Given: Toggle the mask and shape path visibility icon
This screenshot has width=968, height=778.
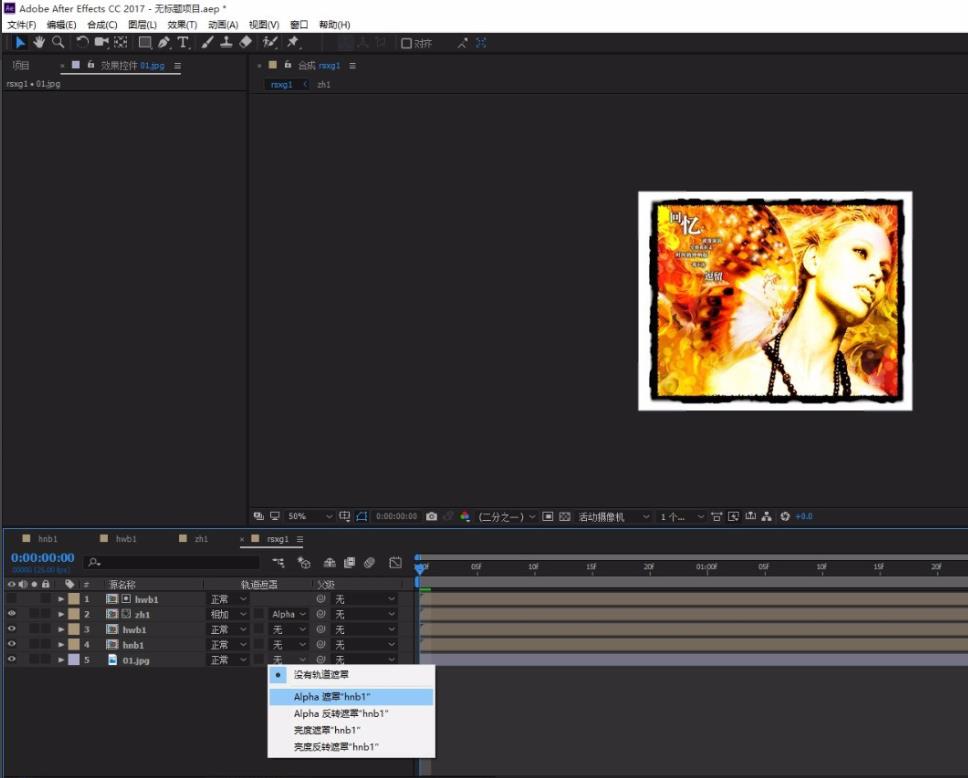Looking at the screenshot, I should tap(362, 516).
